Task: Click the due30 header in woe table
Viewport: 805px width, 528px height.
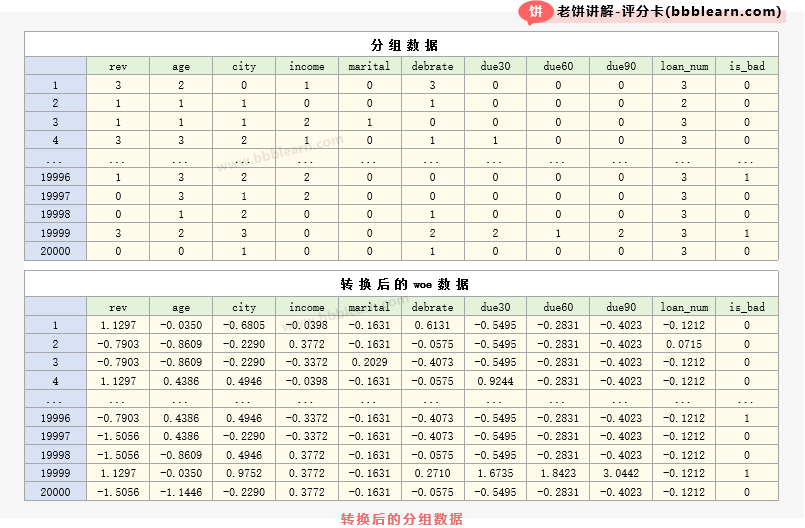Action: [x=495, y=307]
